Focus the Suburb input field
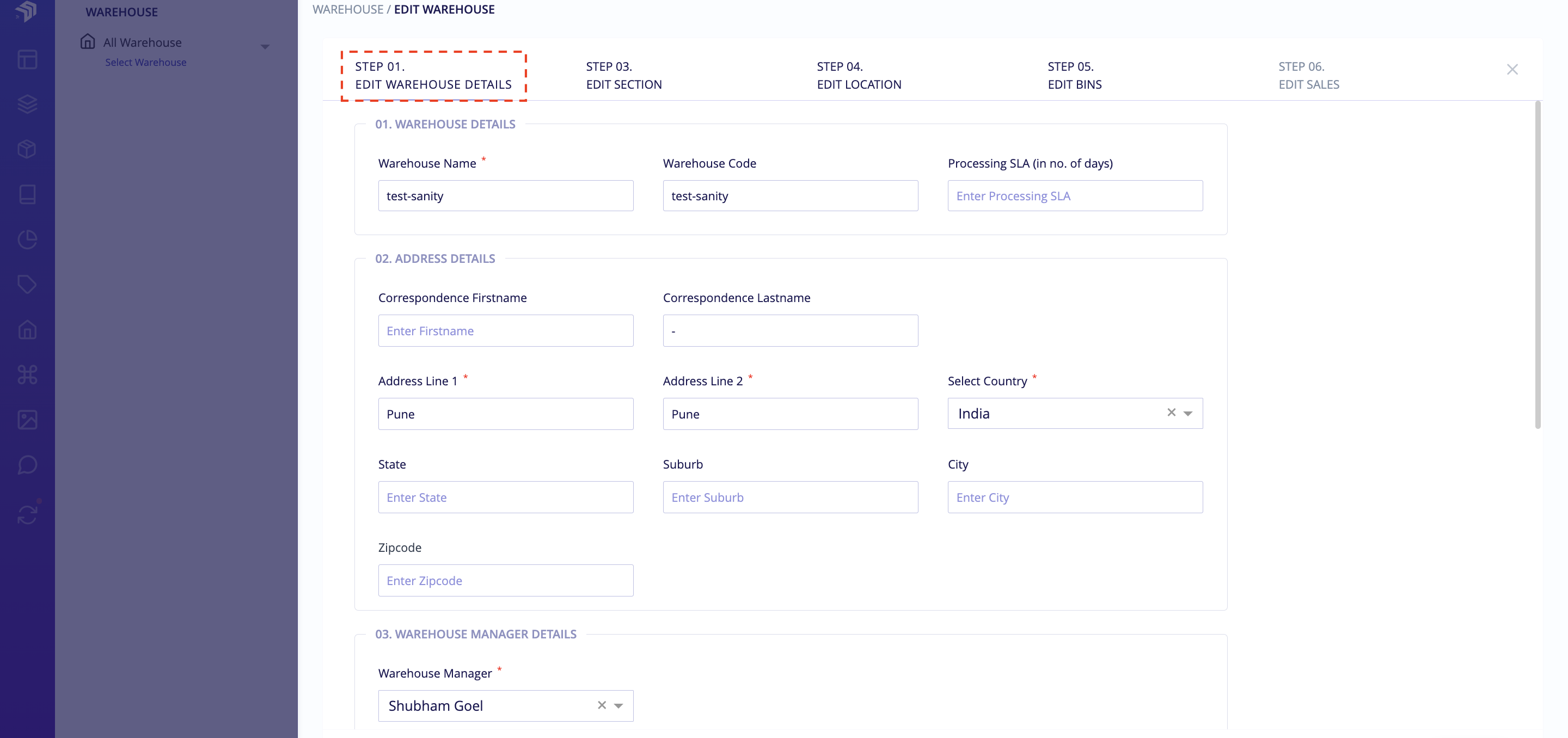The height and width of the screenshot is (738, 1568). click(790, 497)
